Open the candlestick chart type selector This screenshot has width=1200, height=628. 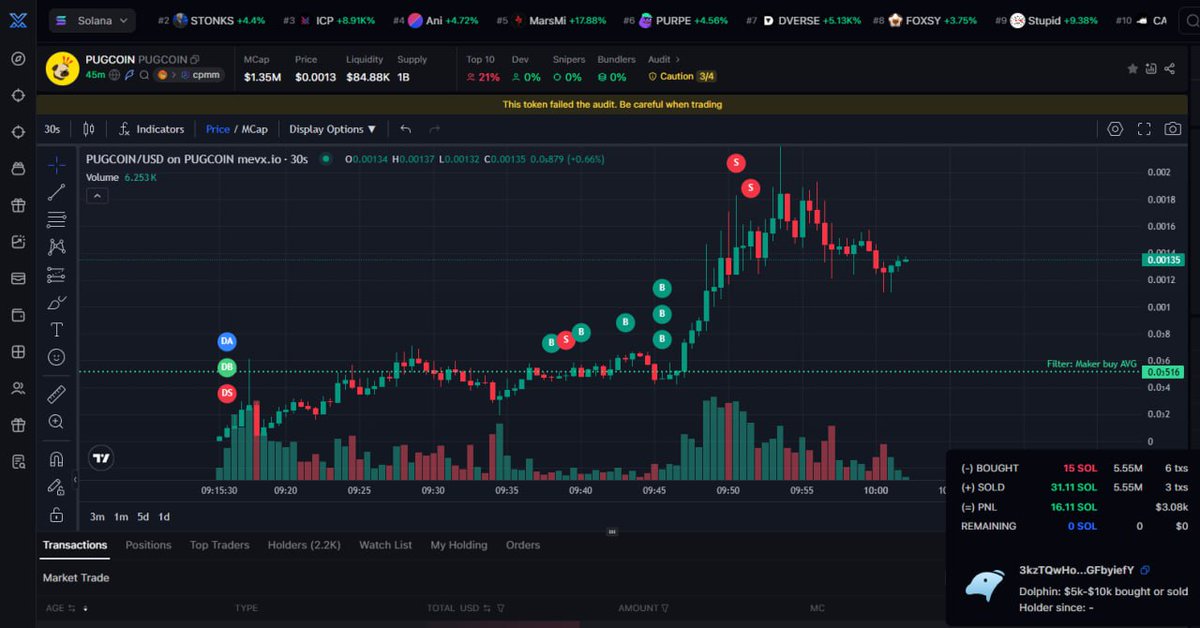pos(89,129)
